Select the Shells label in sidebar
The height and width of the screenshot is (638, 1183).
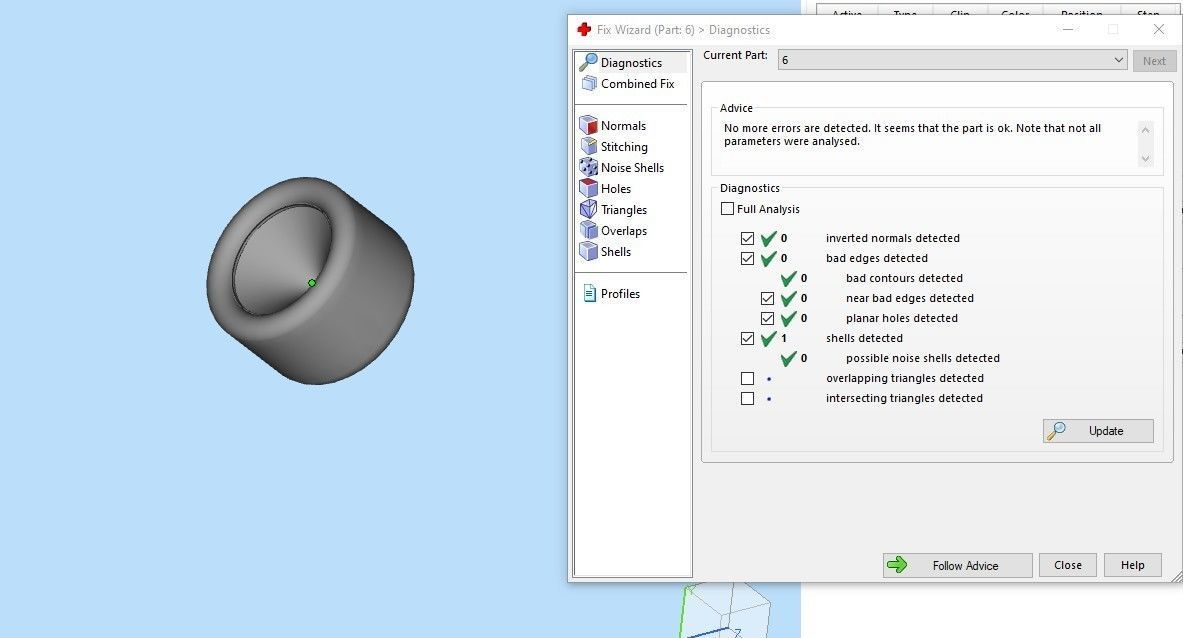point(616,252)
